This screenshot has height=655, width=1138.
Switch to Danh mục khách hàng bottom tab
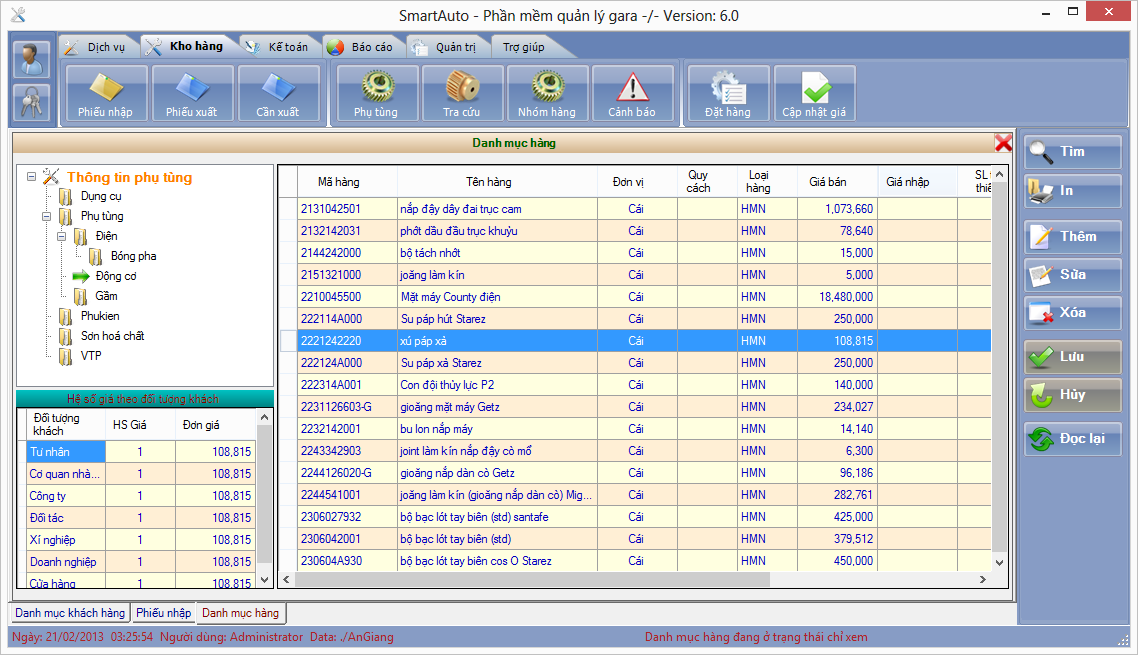coord(70,613)
